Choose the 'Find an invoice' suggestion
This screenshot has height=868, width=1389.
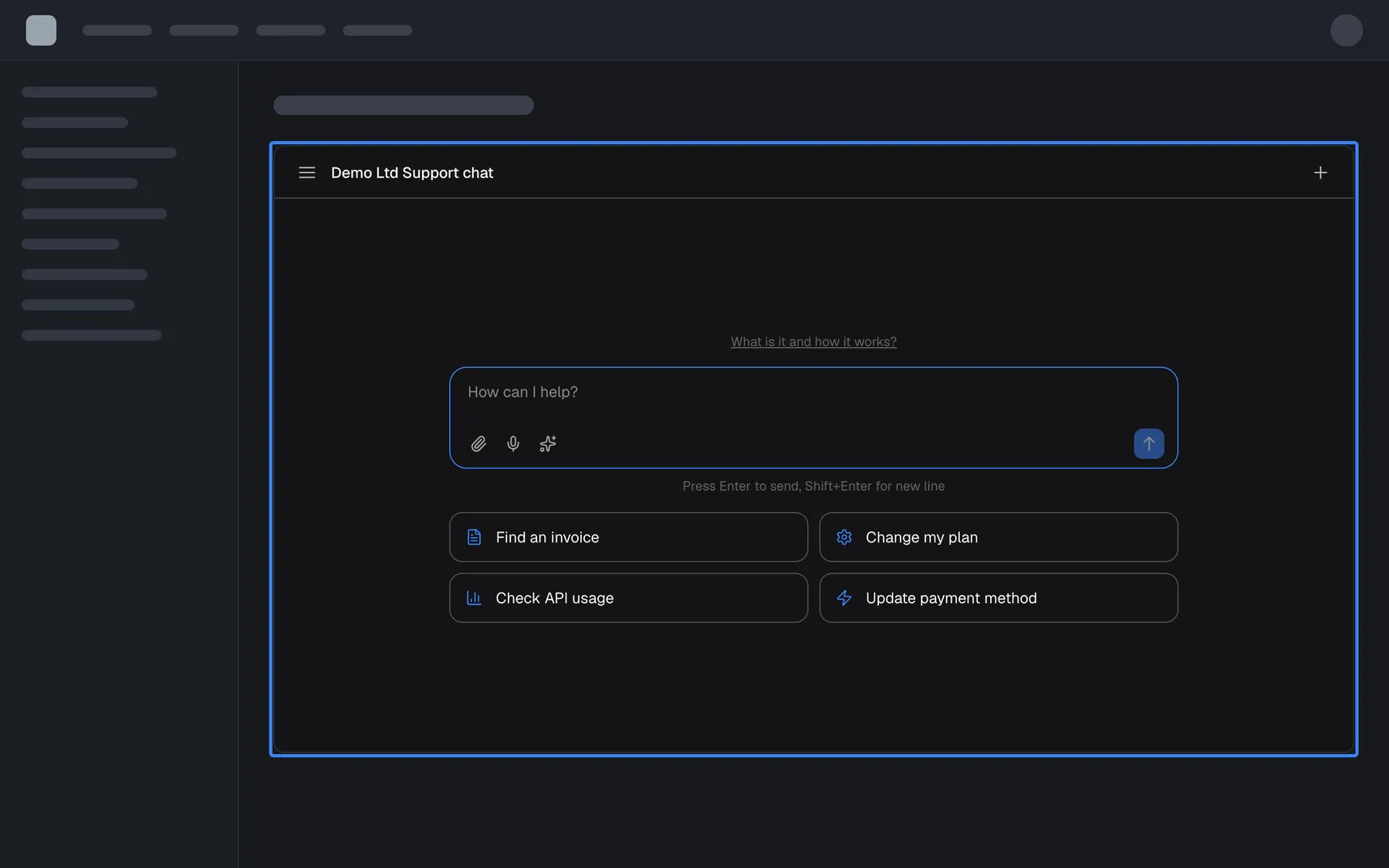tap(628, 537)
